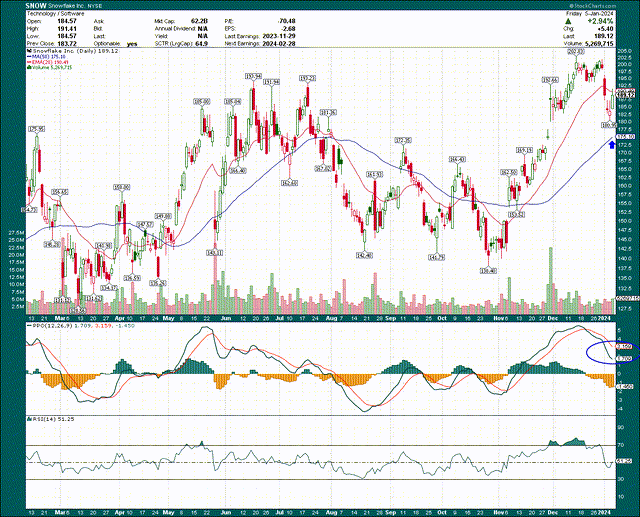
Task: Click the current price tag 189.12 on price axis
Action: click(x=626, y=95)
